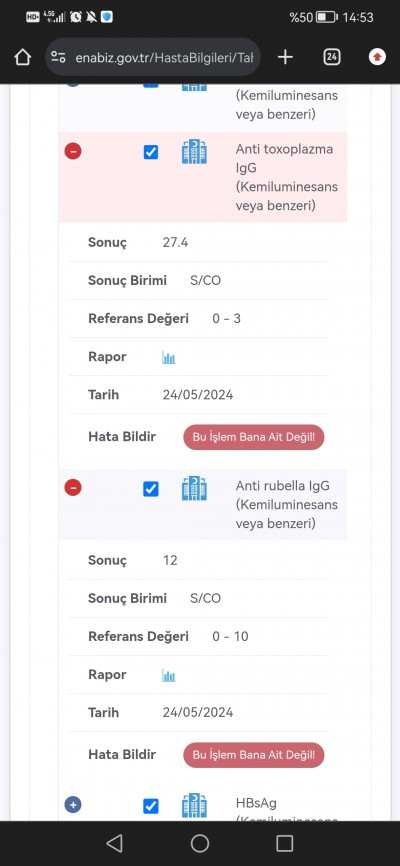Open the tab switcher showing 24 tabs
Screen dimensions: 400x866
pyautogui.click(x=331, y=57)
